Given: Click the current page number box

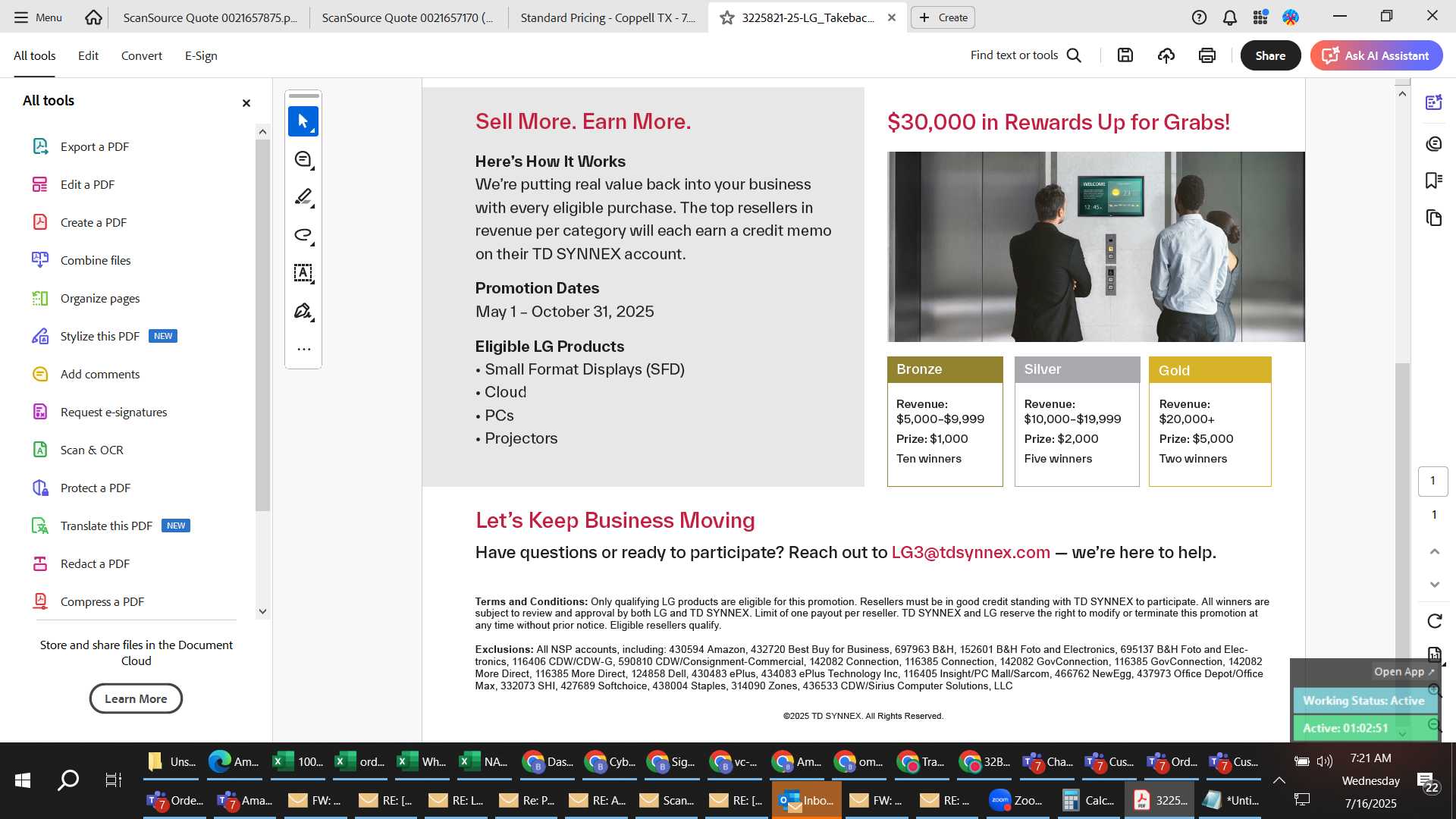Looking at the screenshot, I should click(1432, 481).
